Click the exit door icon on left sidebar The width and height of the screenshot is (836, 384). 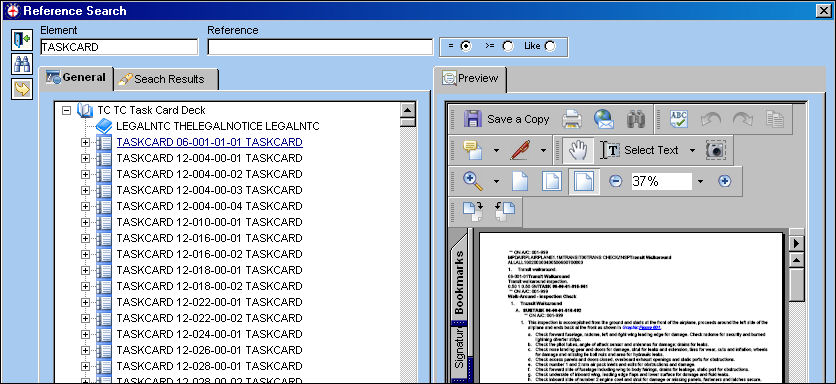click(22, 40)
